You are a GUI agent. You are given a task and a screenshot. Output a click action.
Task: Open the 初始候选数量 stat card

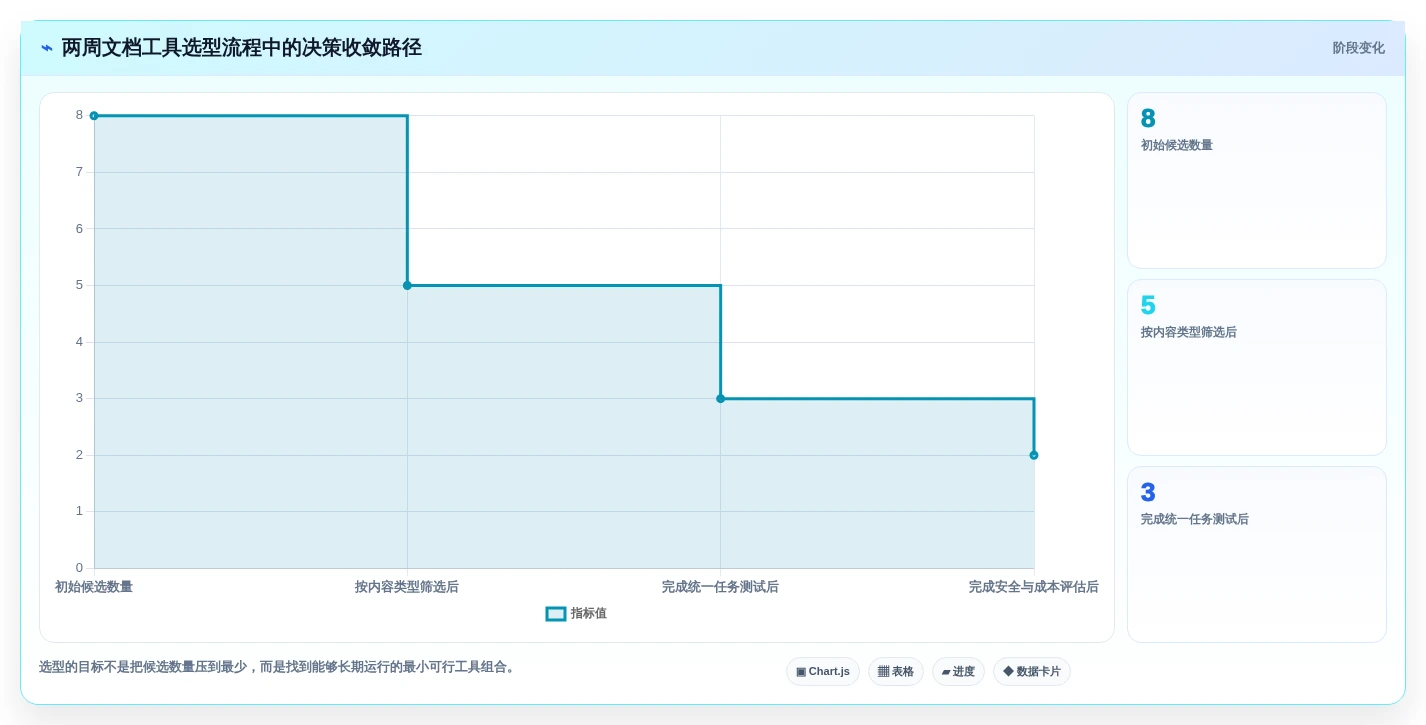click(1256, 181)
